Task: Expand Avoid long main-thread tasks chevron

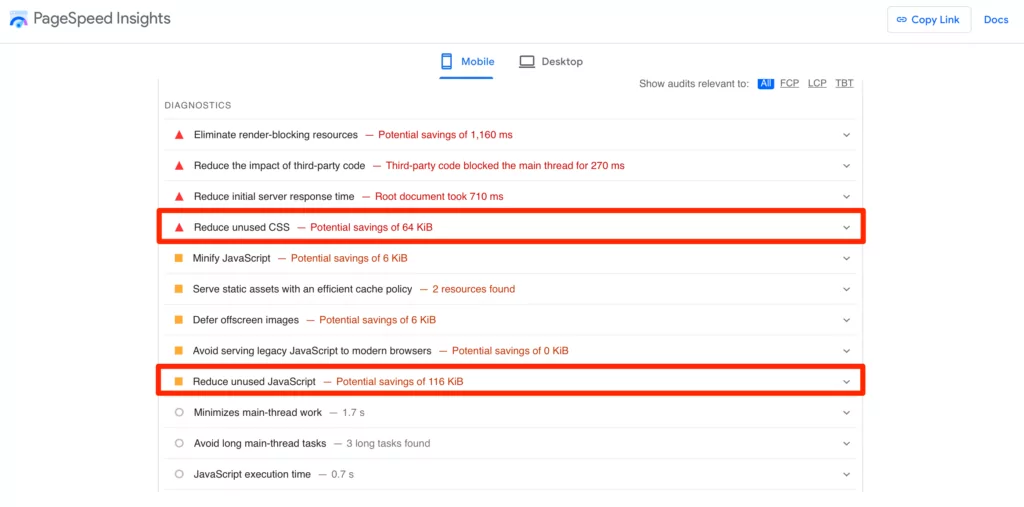Action: pyautogui.click(x=846, y=444)
